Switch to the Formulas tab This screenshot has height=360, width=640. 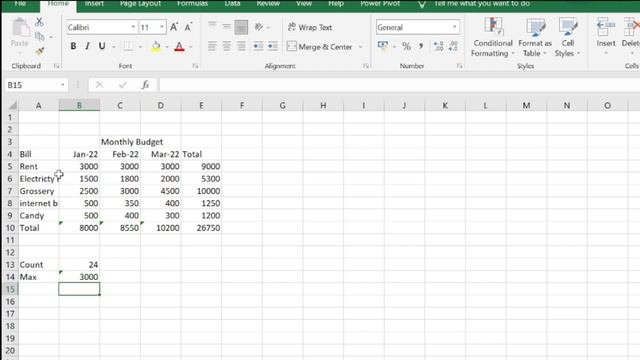coord(192,4)
